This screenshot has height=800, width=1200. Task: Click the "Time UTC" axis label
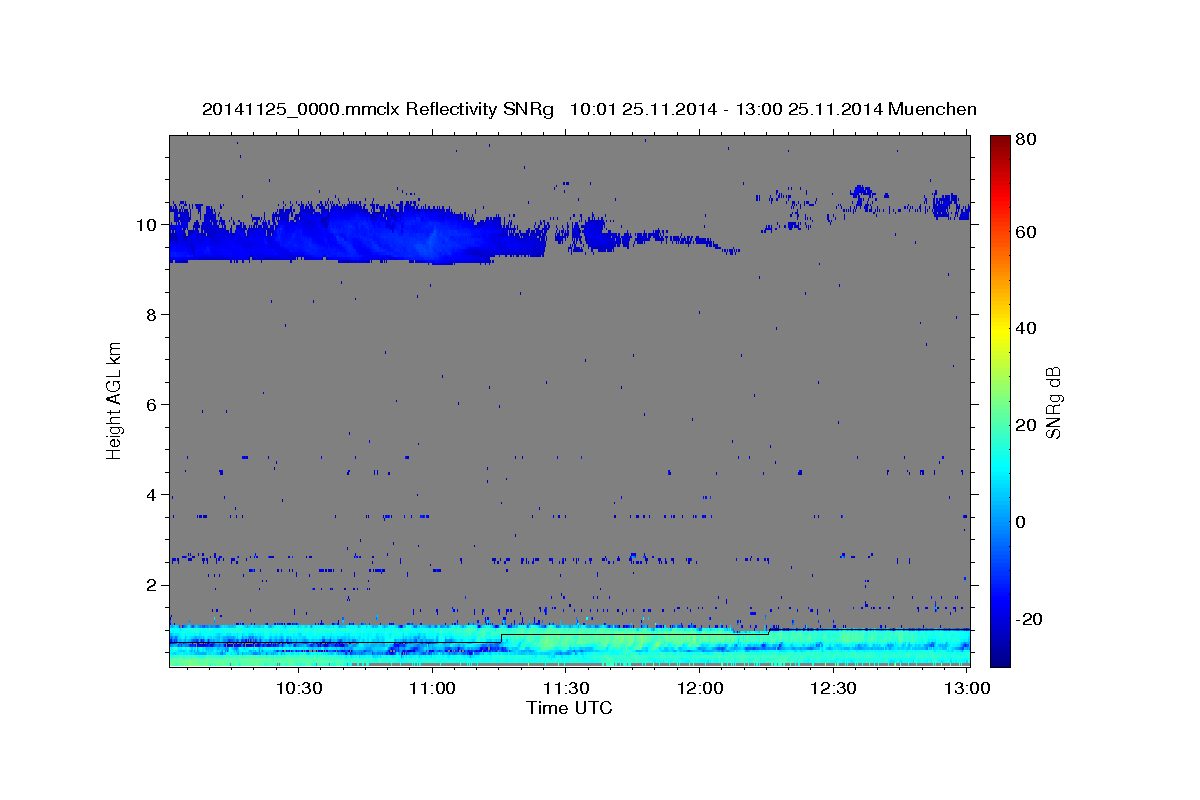tap(569, 708)
